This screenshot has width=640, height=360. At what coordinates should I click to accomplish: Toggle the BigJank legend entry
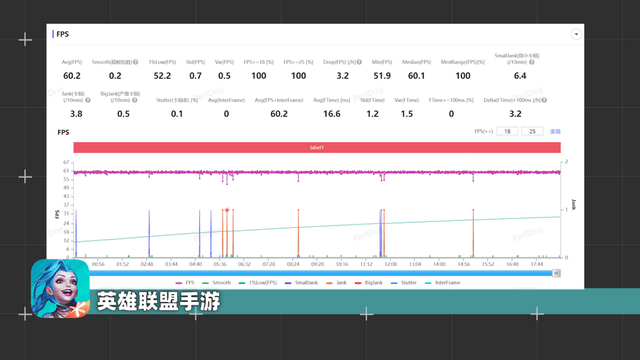tap(369, 282)
